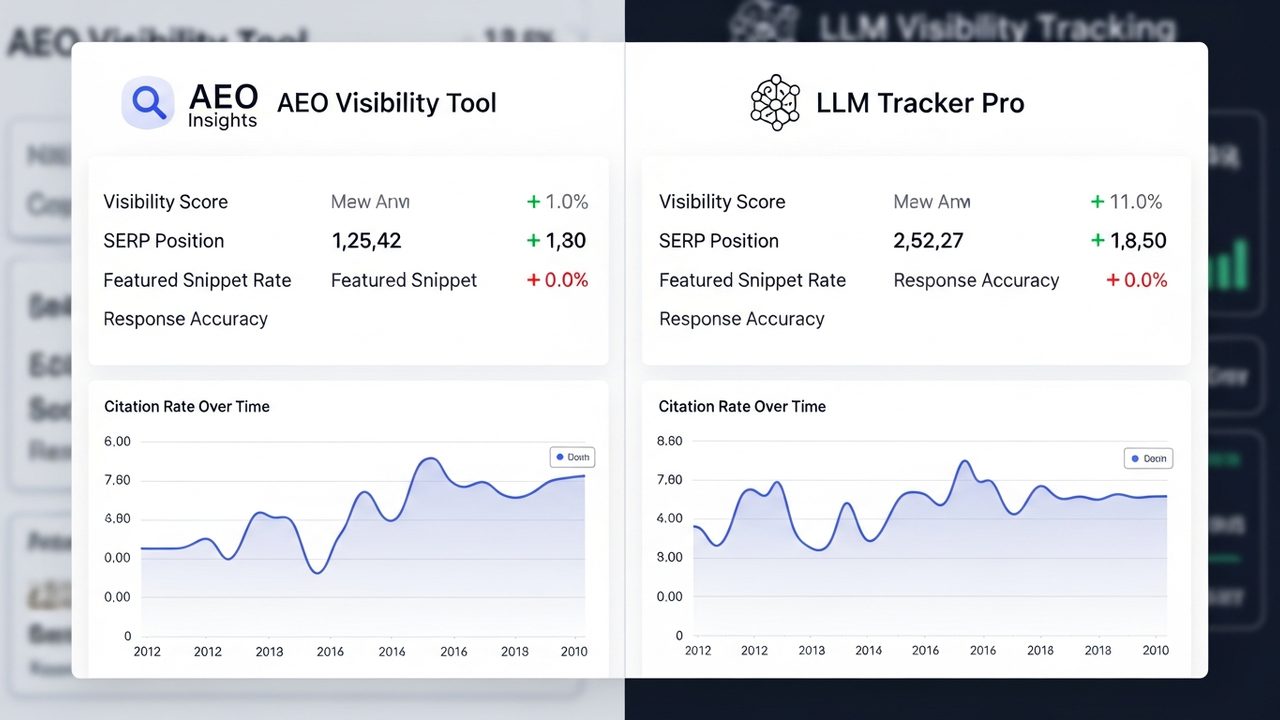Click the LLM Tracker Pro network logo icon
Screen dimensions: 1280x720
coord(776,102)
